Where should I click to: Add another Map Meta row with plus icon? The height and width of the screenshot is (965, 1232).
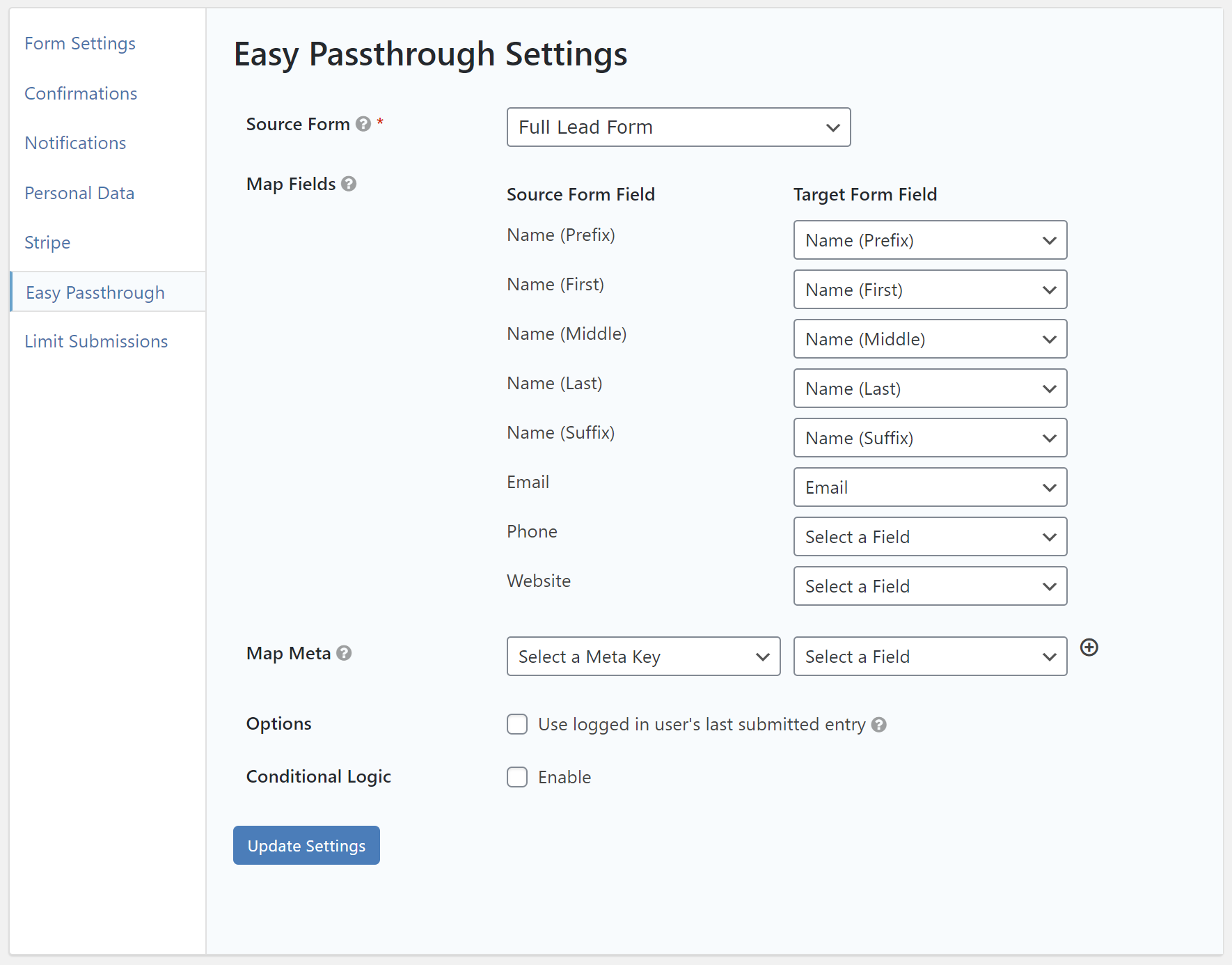pyautogui.click(x=1089, y=648)
